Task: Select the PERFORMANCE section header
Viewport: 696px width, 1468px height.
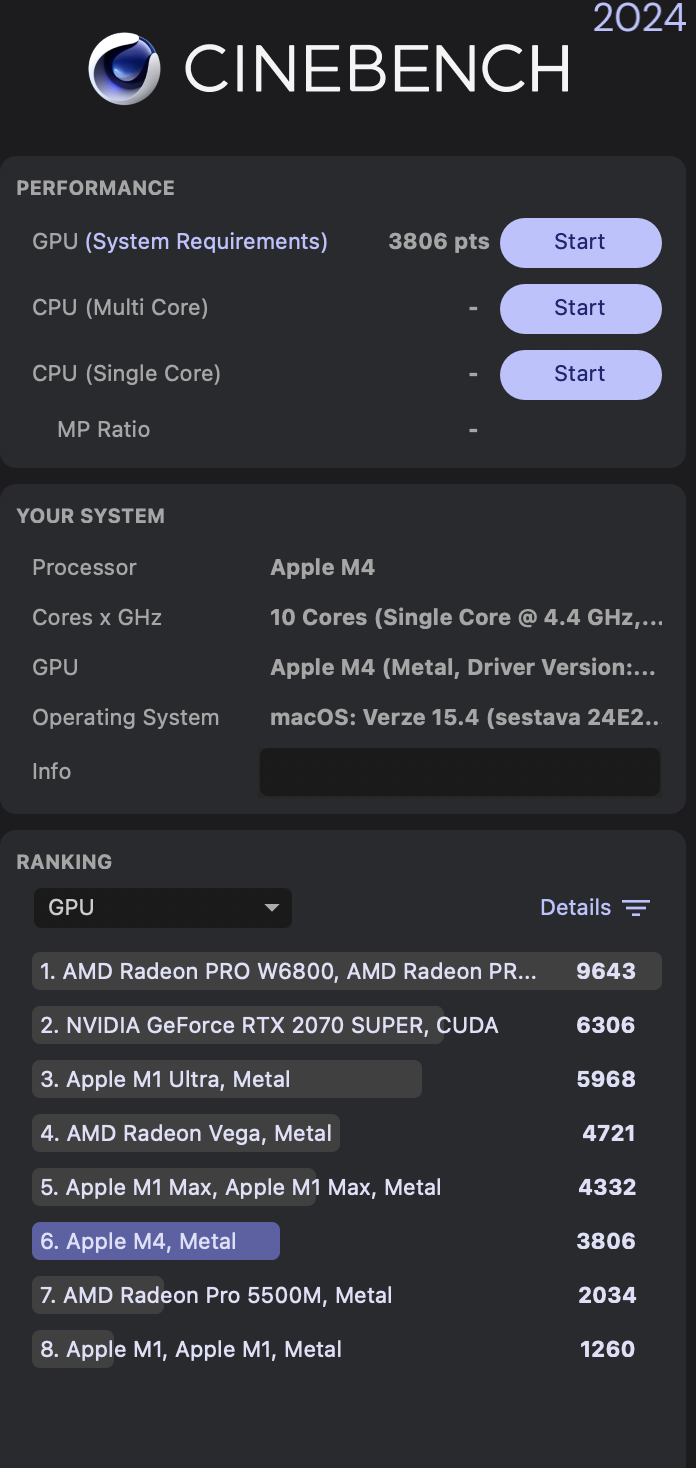Action: tap(95, 188)
